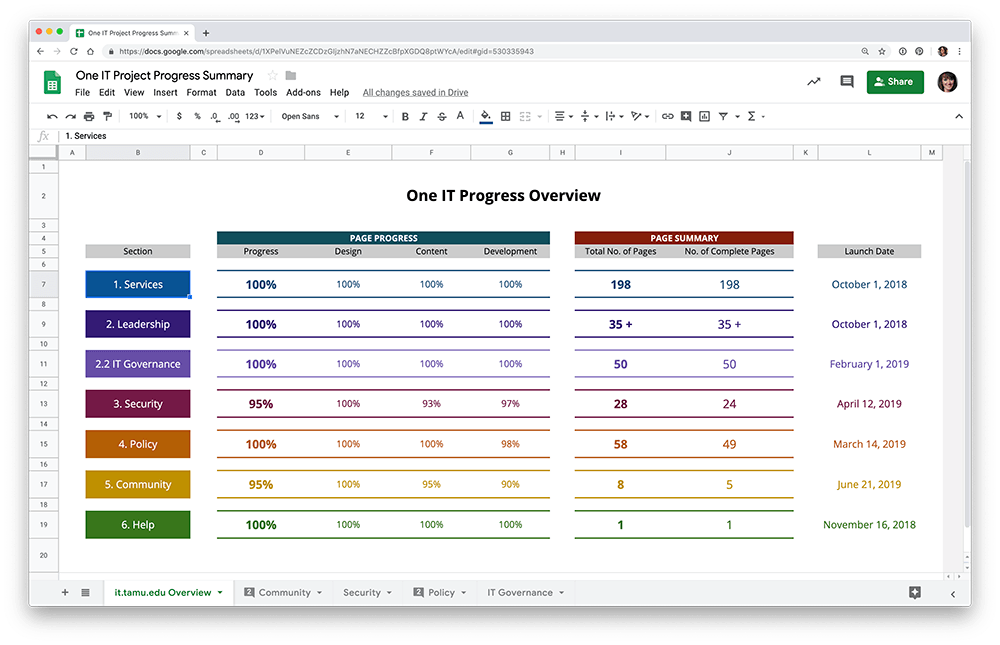Add a new sheet

[65, 593]
